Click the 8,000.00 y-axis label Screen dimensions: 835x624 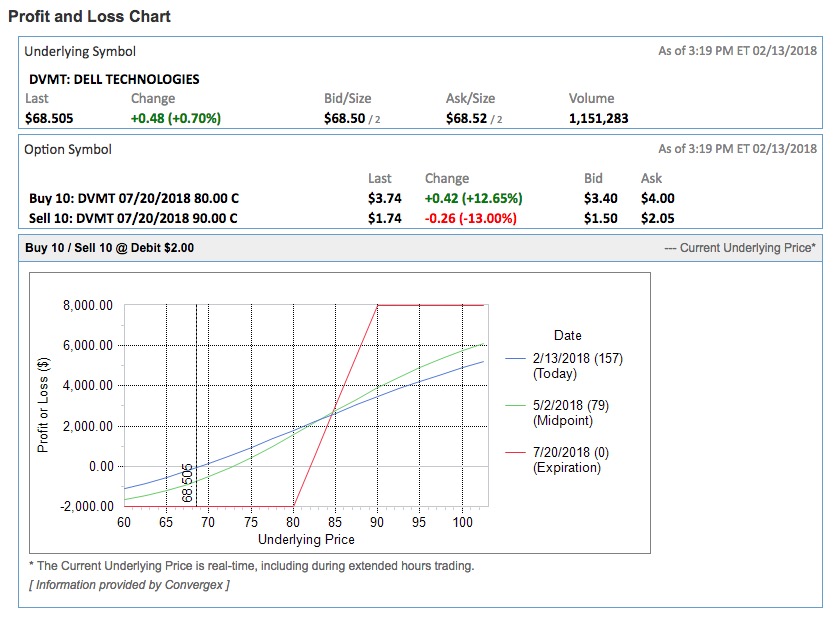[88, 305]
